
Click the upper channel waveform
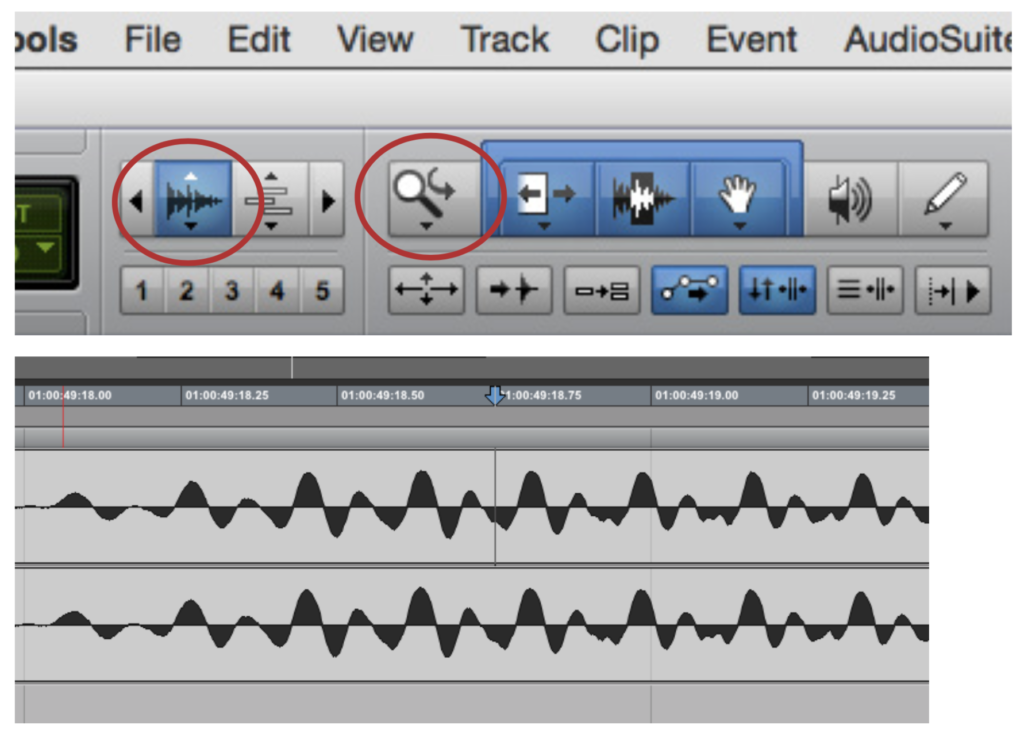click(472, 507)
